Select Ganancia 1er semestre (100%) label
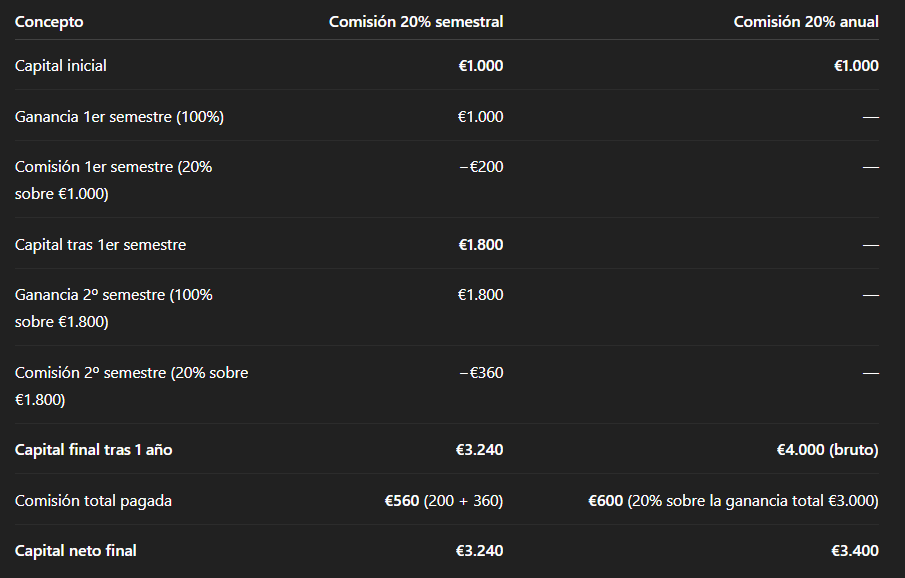 click(x=119, y=117)
